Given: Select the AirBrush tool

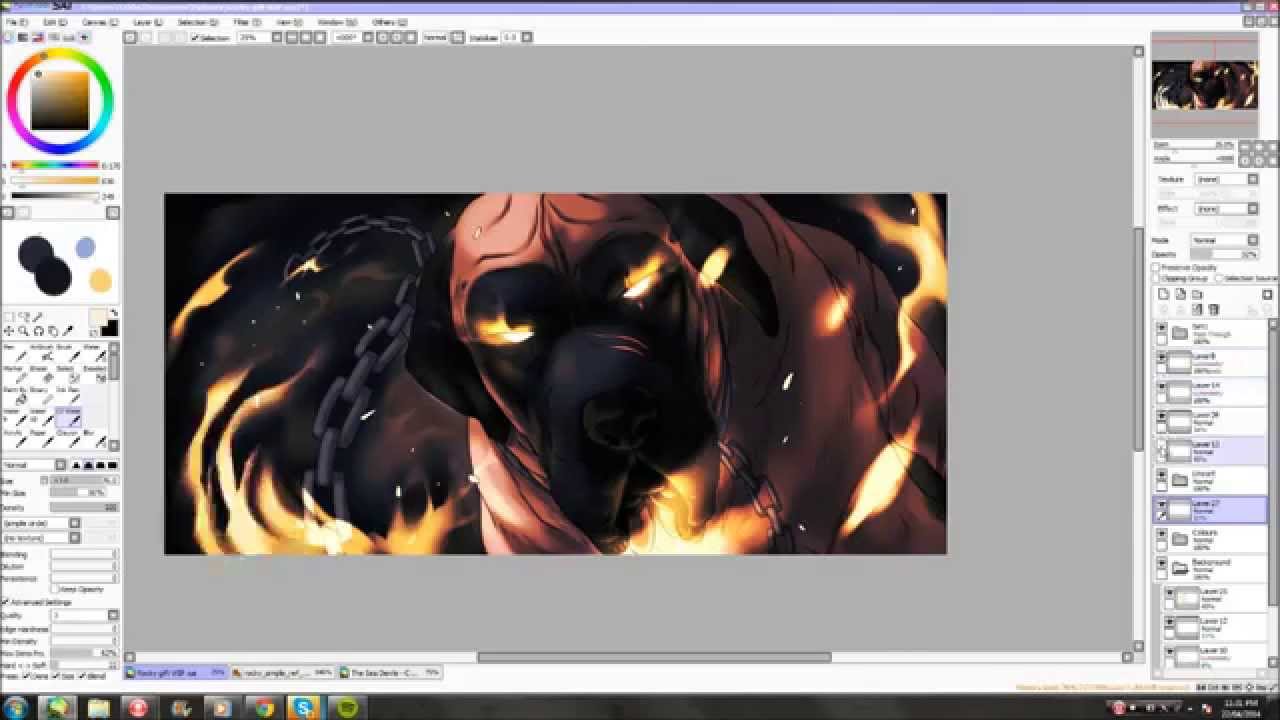Looking at the screenshot, I should 42,354.
